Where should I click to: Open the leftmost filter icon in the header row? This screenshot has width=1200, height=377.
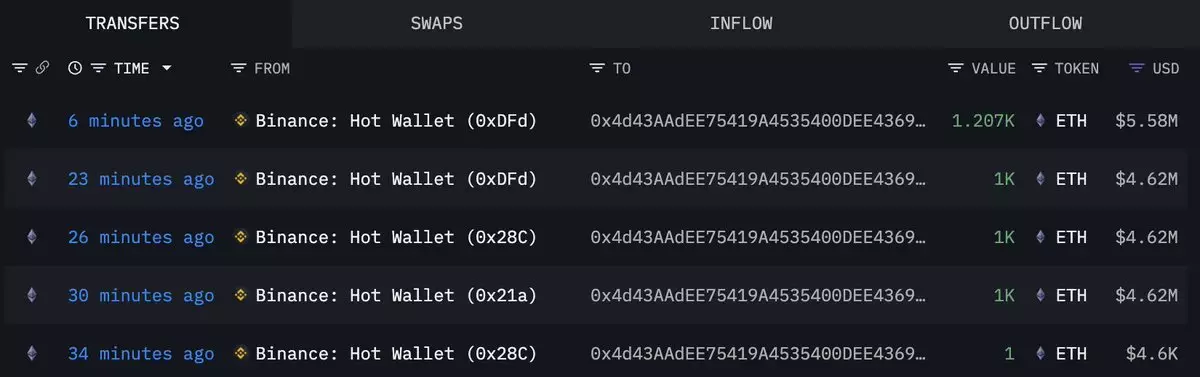point(20,68)
